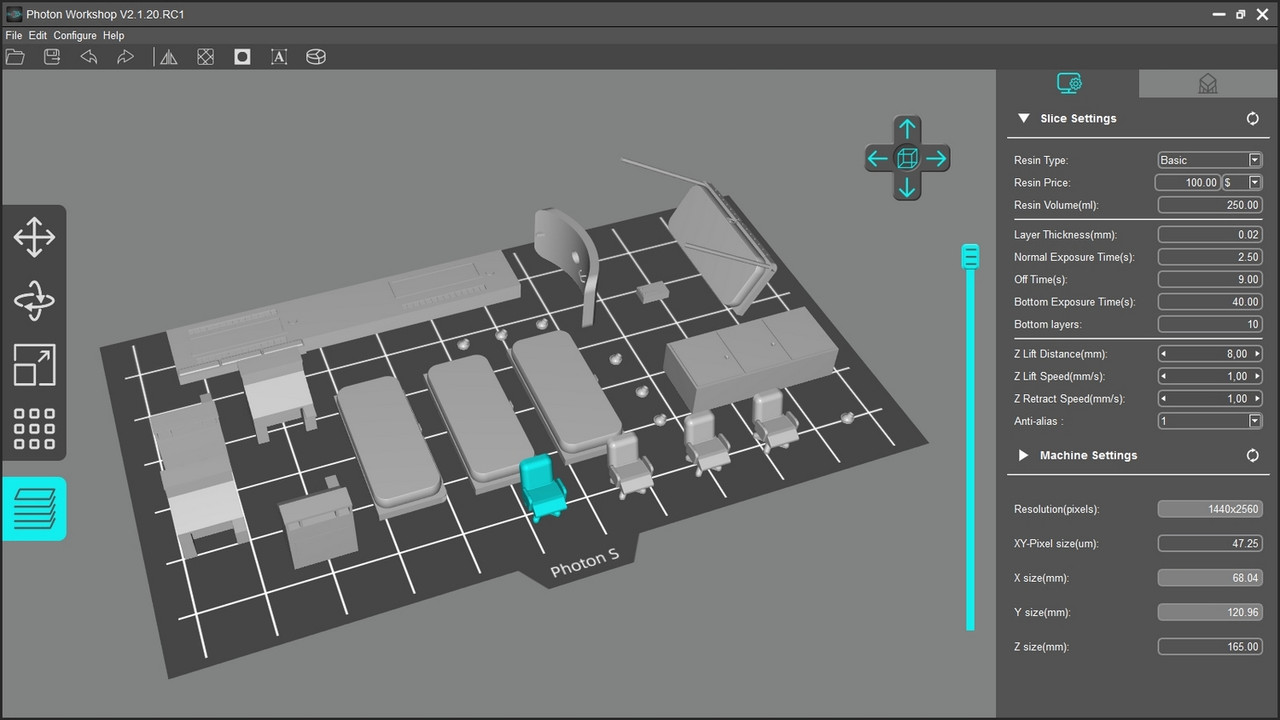Click the cyan layer slider track
The height and width of the screenshot is (720, 1280).
pyautogui.click(x=970, y=450)
